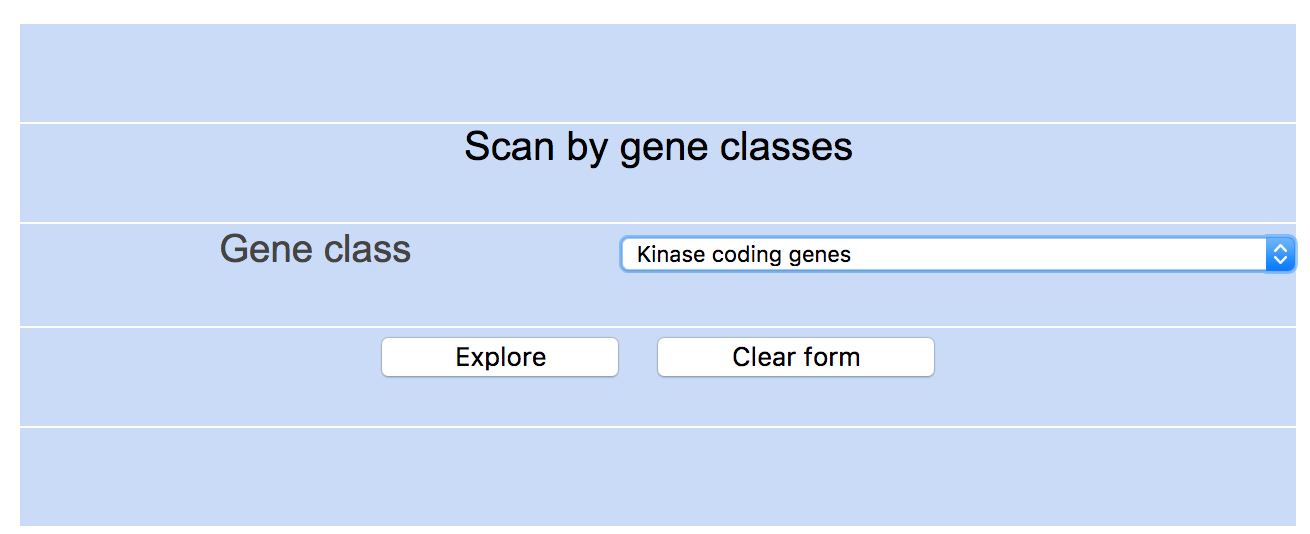Click the word 'Clear' on the button
The width and height of the screenshot is (1310, 534).
[767, 357]
